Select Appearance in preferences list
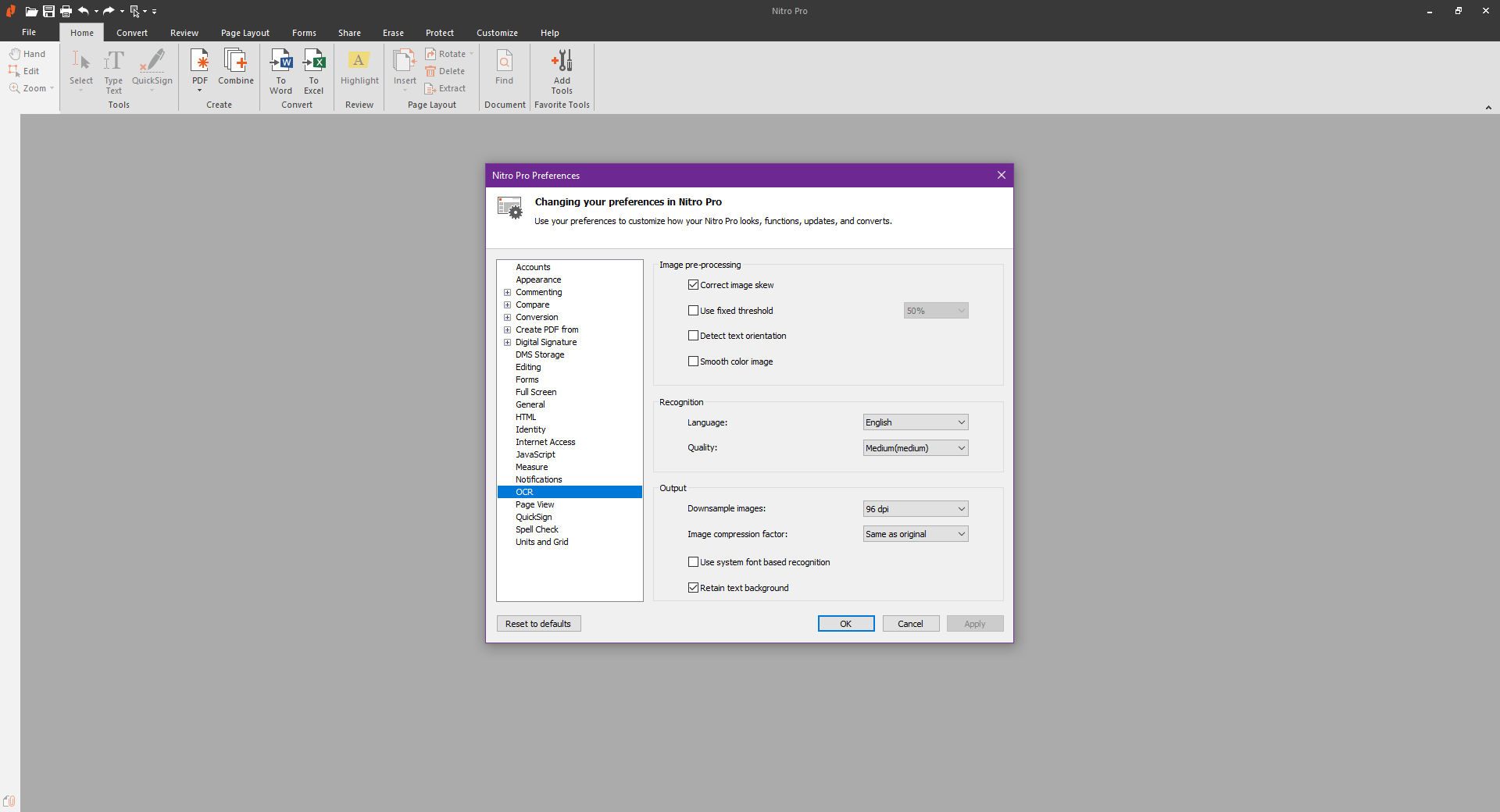This screenshot has height=812, width=1500. pos(538,280)
